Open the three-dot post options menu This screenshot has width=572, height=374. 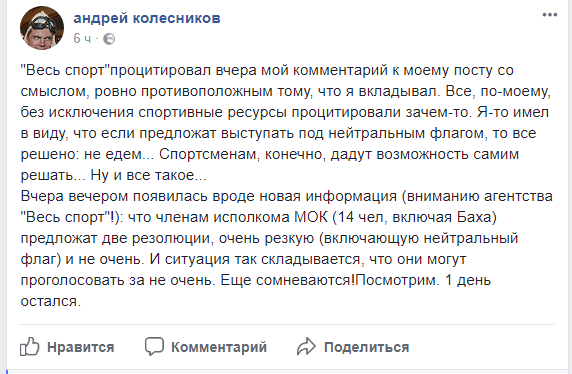tap(549, 15)
